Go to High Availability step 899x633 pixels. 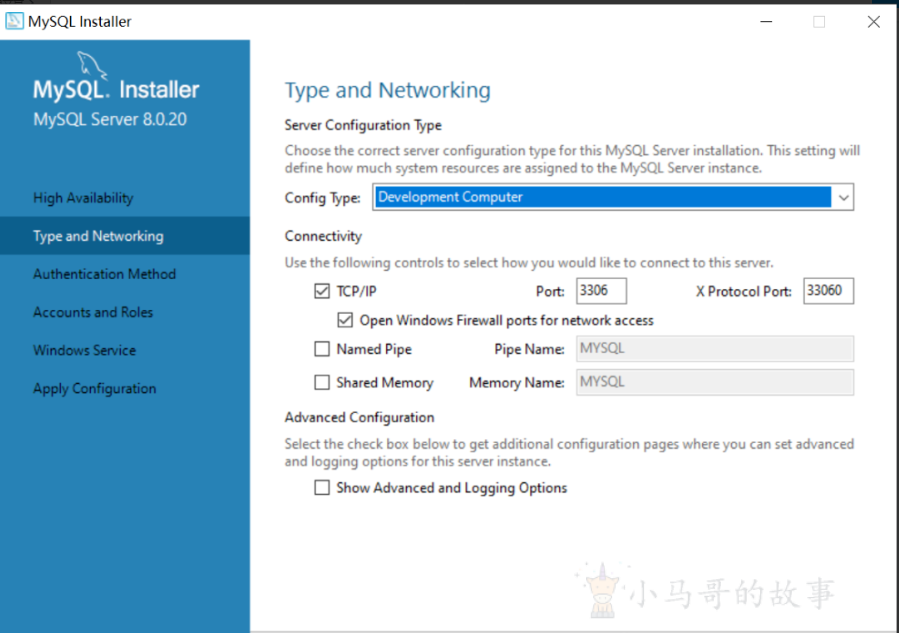tap(83, 198)
